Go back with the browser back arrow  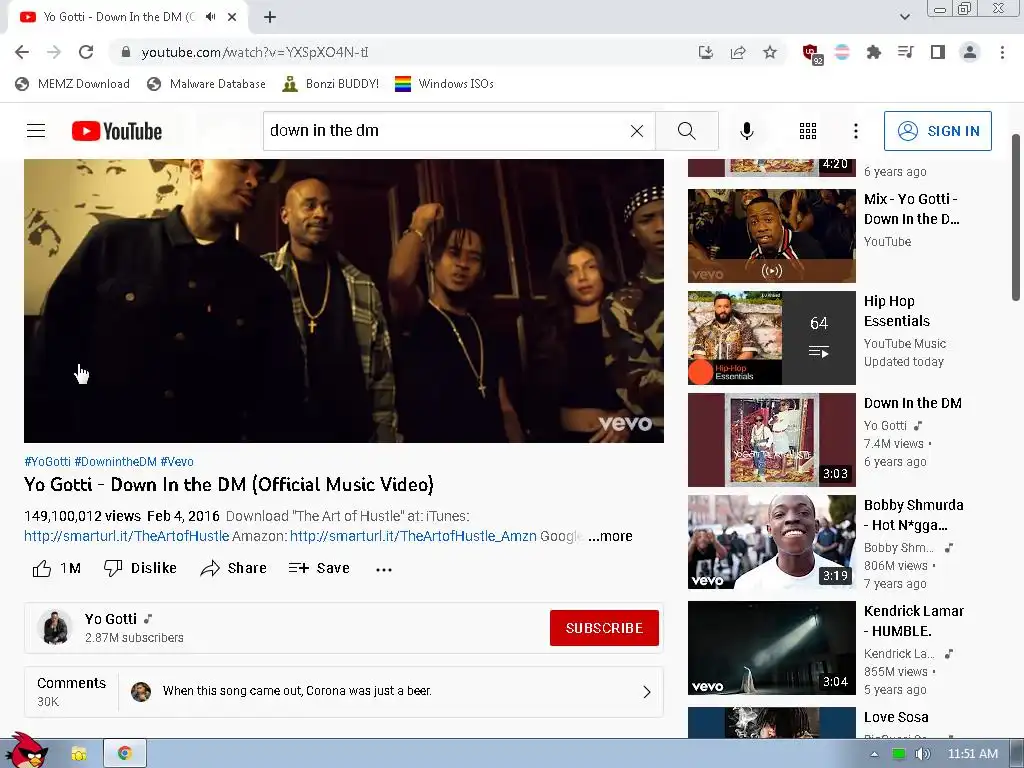(22, 52)
